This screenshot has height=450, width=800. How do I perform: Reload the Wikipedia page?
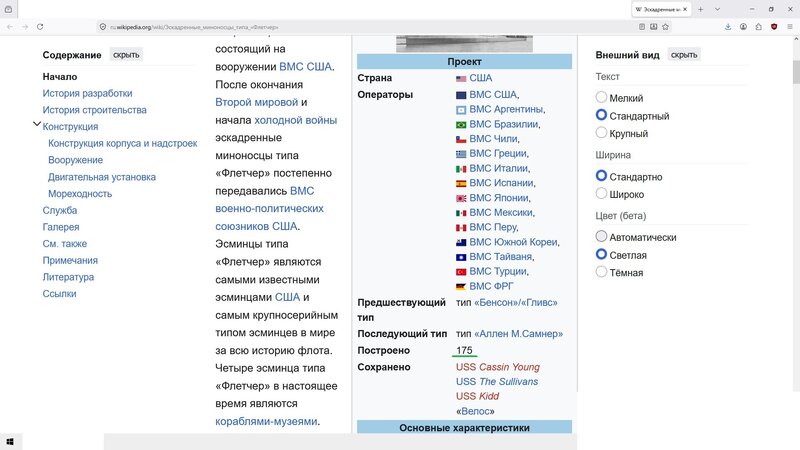click(40, 27)
